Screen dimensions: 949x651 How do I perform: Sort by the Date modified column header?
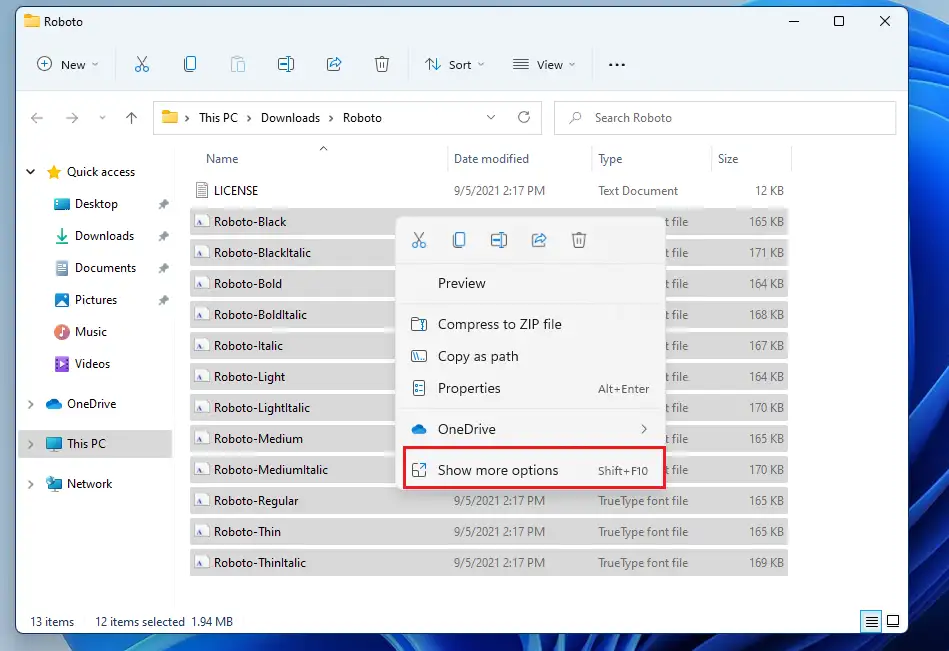(x=491, y=159)
